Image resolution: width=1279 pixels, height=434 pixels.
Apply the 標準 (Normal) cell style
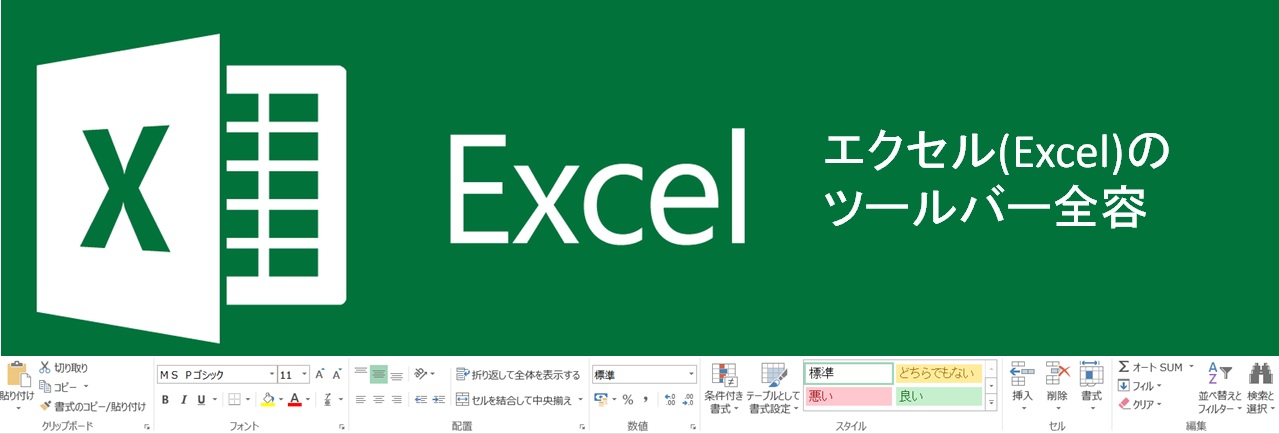(848, 373)
